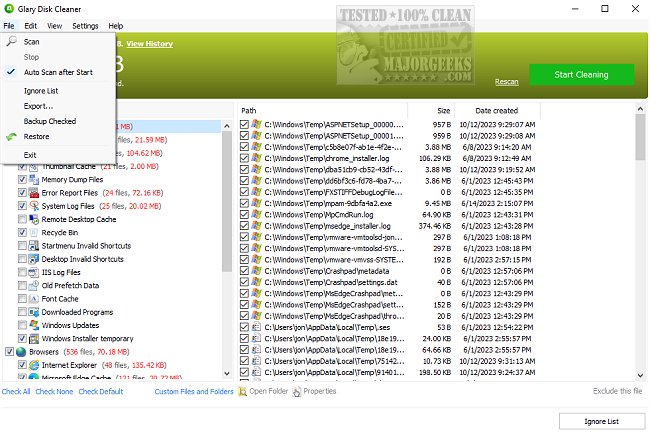650x434 pixels.
Task: Uncheck the Browsers category checkbox
Action: (10, 352)
